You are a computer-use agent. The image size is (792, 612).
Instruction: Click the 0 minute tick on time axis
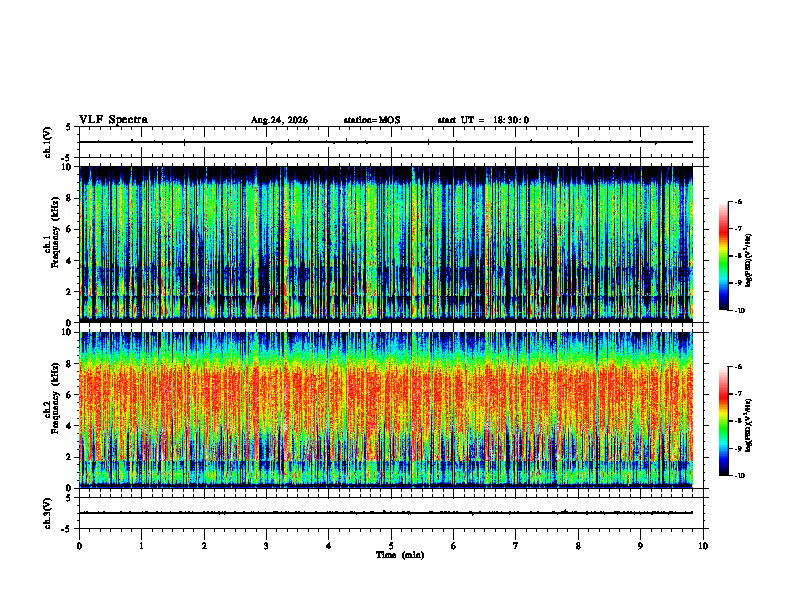79,546
